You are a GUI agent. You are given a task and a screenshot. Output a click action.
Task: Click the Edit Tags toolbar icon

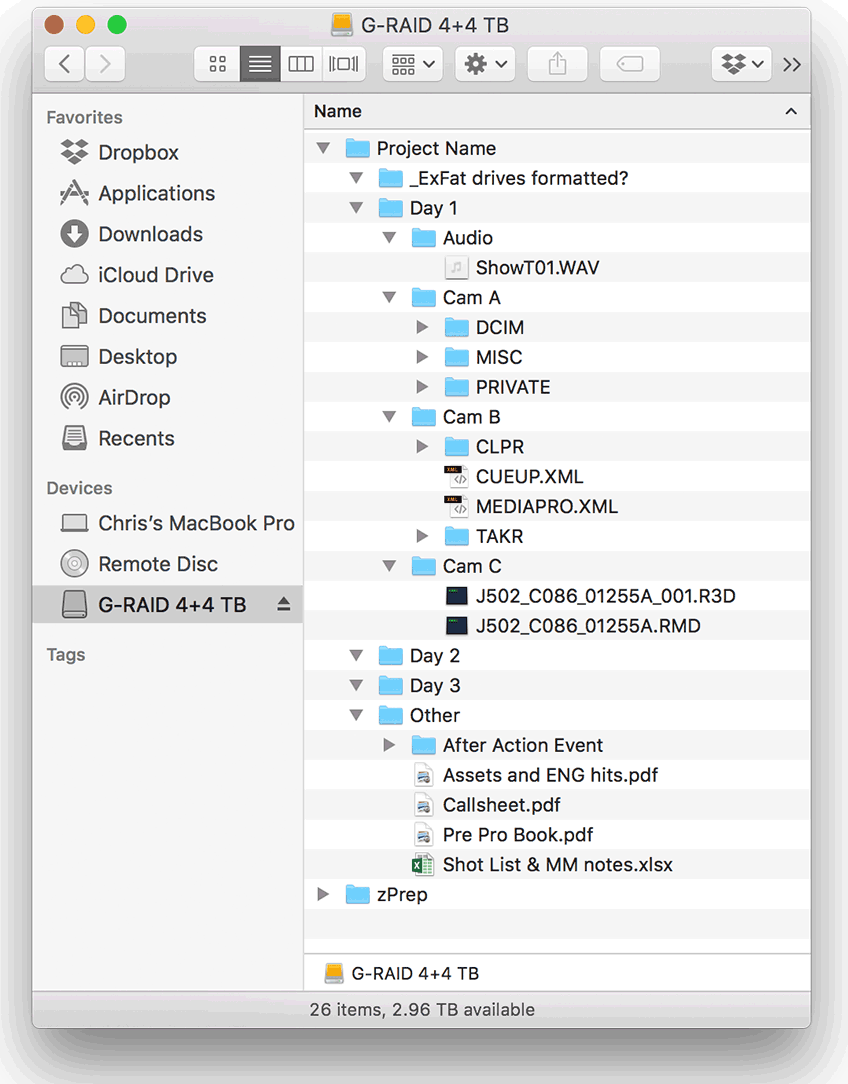coord(630,64)
